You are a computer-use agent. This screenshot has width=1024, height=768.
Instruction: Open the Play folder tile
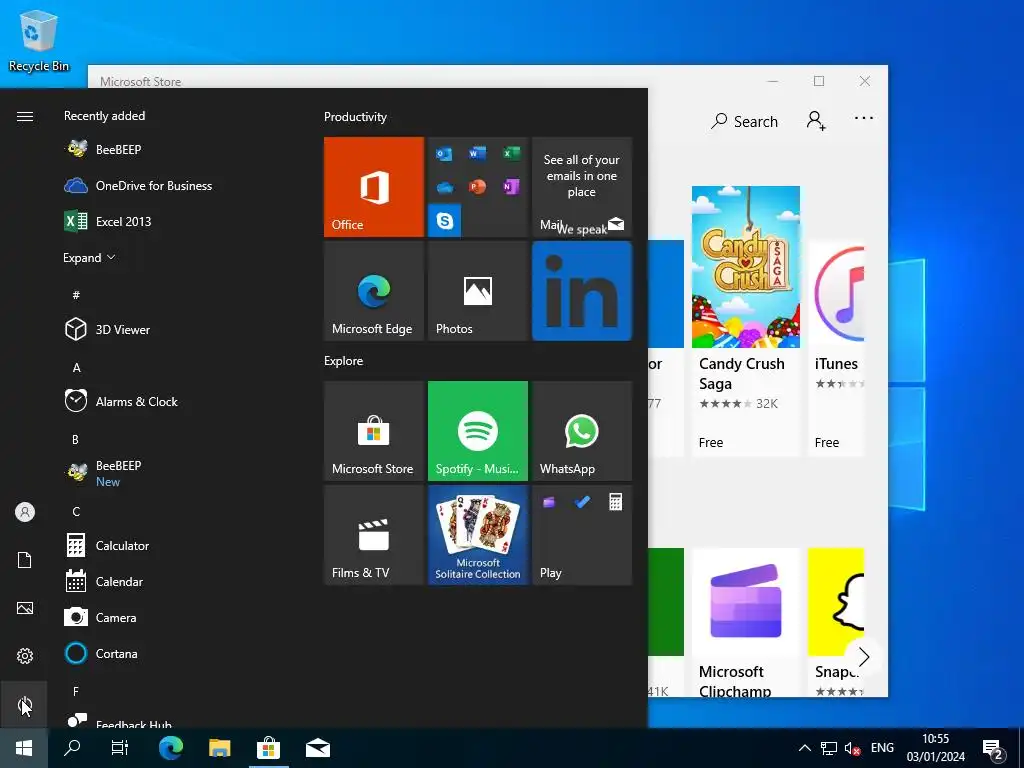pos(582,535)
